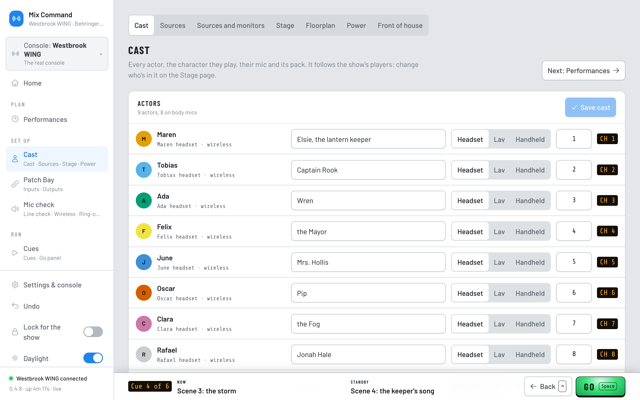Image resolution: width=640 pixels, height=400 pixels.
Task: Turn off the Daylight switch
Action: click(x=93, y=358)
